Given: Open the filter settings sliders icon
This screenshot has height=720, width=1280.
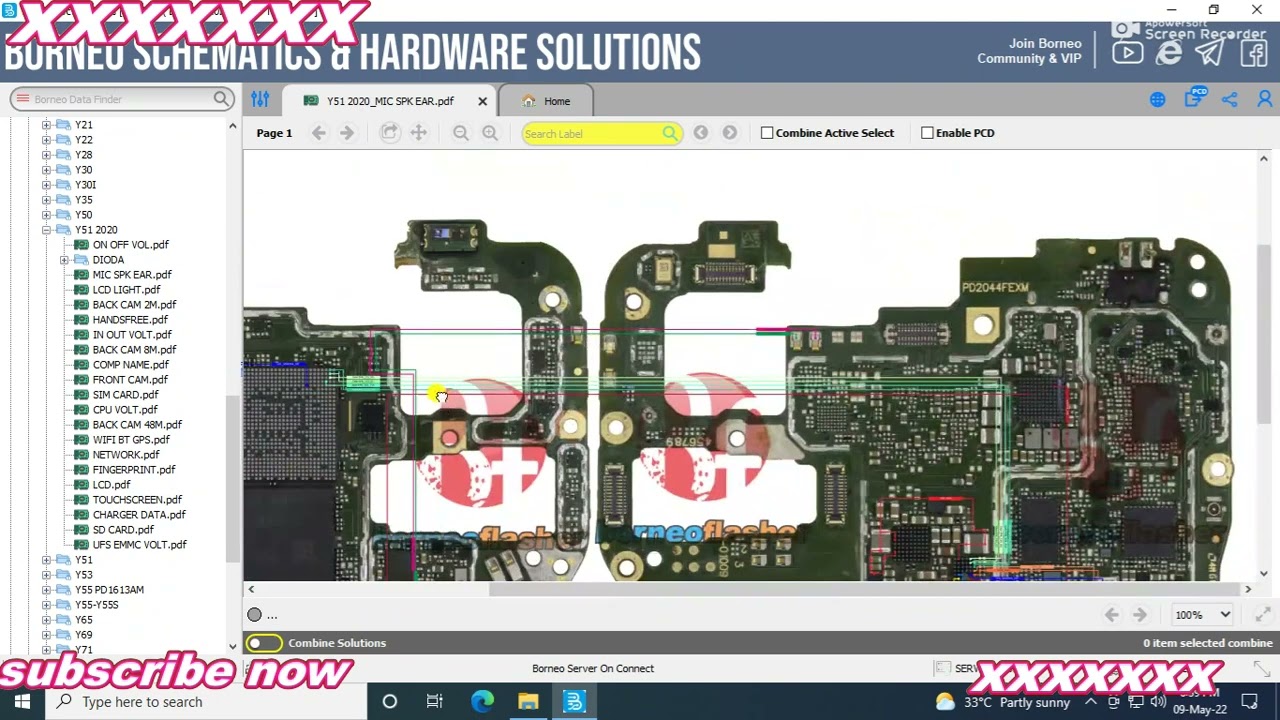Looking at the screenshot, I should pyautogui.click(x=260, y=99).
